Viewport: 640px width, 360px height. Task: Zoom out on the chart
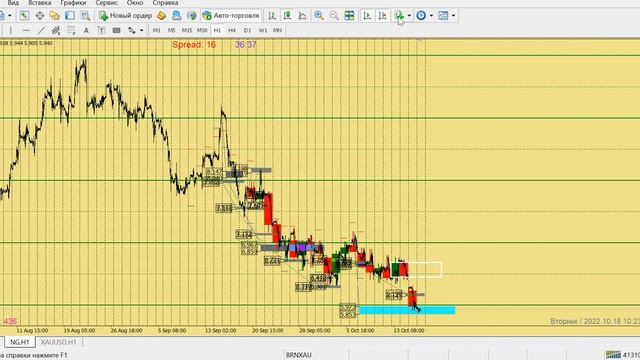tap(334, 16)
